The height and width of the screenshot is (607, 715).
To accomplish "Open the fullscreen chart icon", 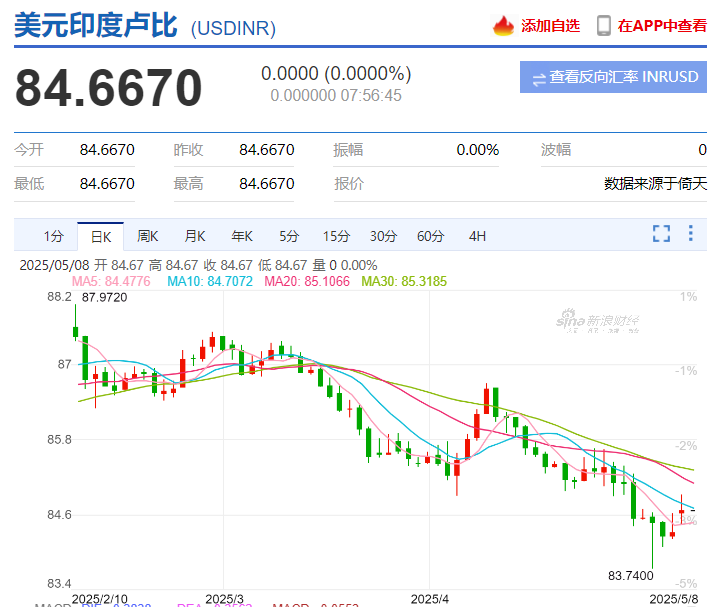I will pyautogui.click(x=661, y=233).
